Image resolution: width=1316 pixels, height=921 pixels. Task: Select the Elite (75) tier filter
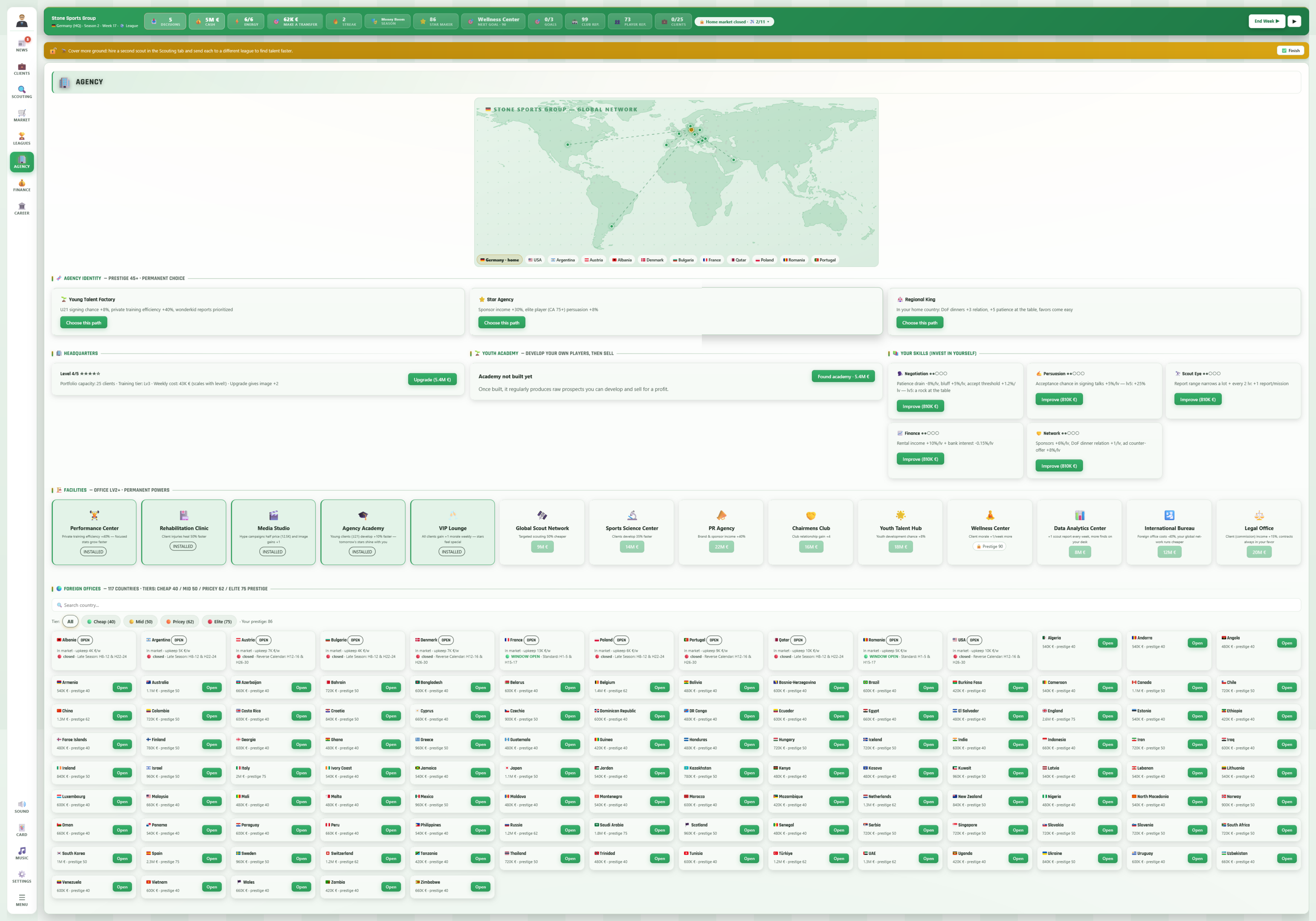click(x=220, y=621)
